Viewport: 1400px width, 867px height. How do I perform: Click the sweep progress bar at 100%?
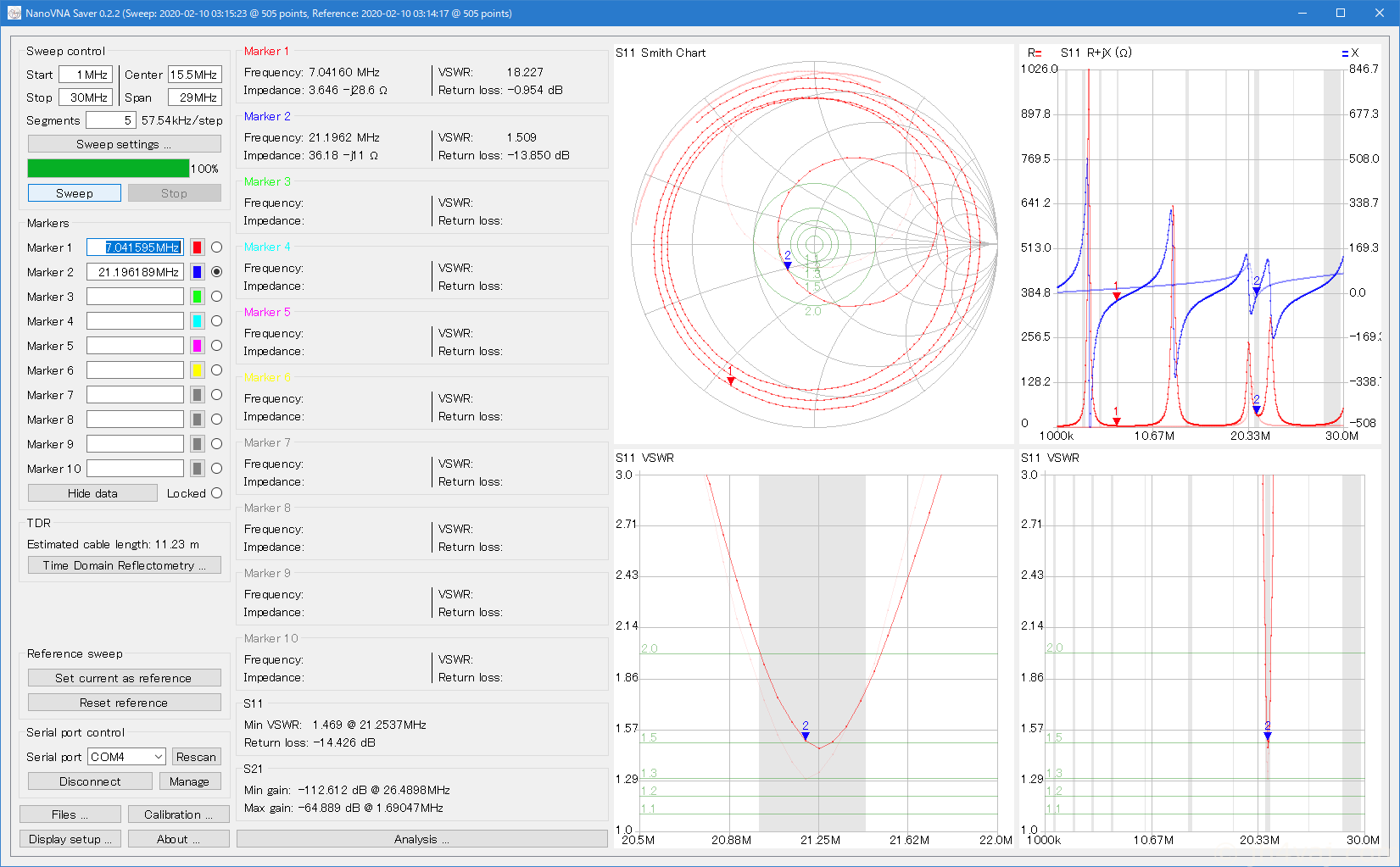109,169
